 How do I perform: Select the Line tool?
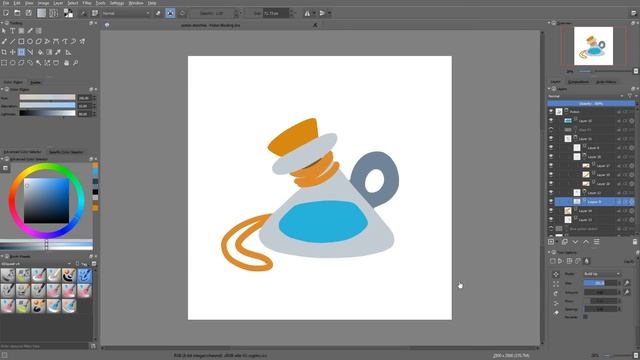(x=13, y=41)
